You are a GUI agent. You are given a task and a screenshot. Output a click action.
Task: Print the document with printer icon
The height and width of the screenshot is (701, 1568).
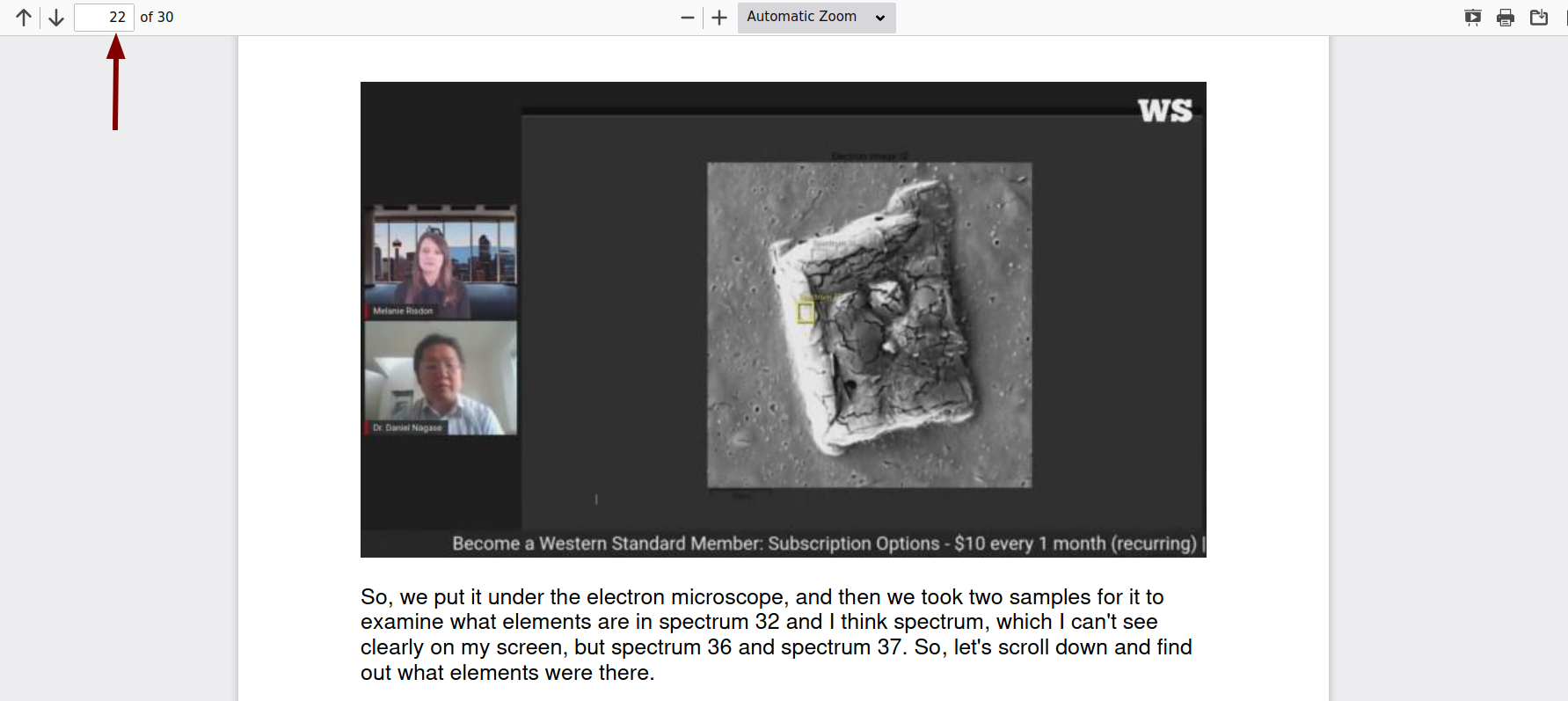tap(1506, 18)
